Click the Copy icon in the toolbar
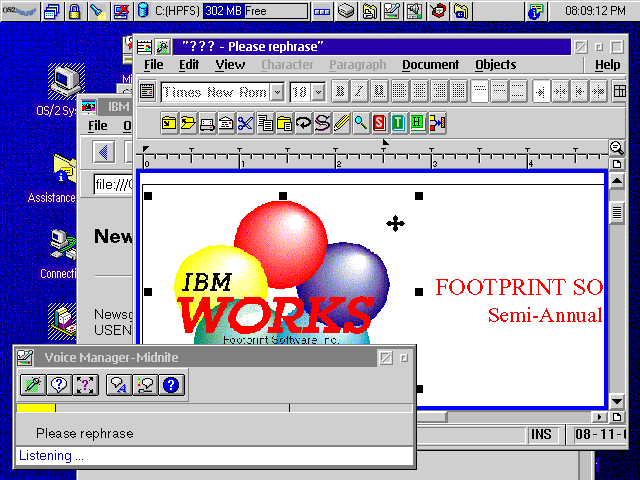This screenshot has height=480, width=640. (265, 123)
